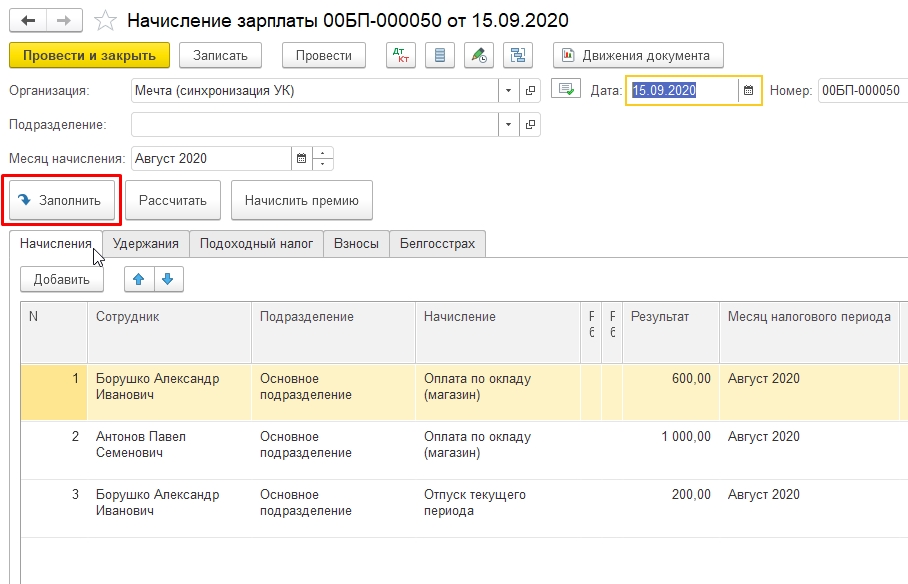Click the empty Подразделение input field
Image resolution: width=908 pixels, height=584 pixels.
pos(314,125)
